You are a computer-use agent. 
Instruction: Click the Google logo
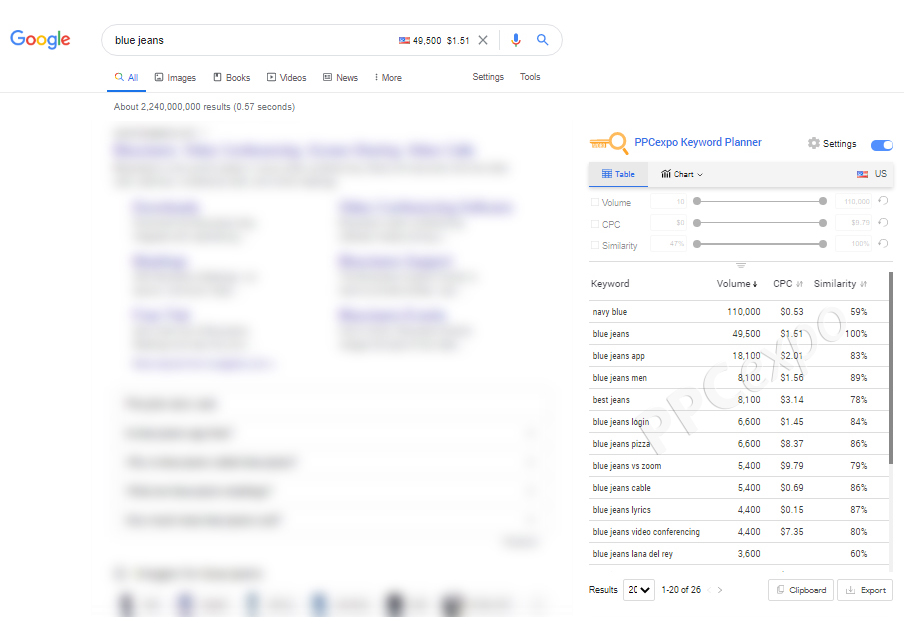point(40,39)
